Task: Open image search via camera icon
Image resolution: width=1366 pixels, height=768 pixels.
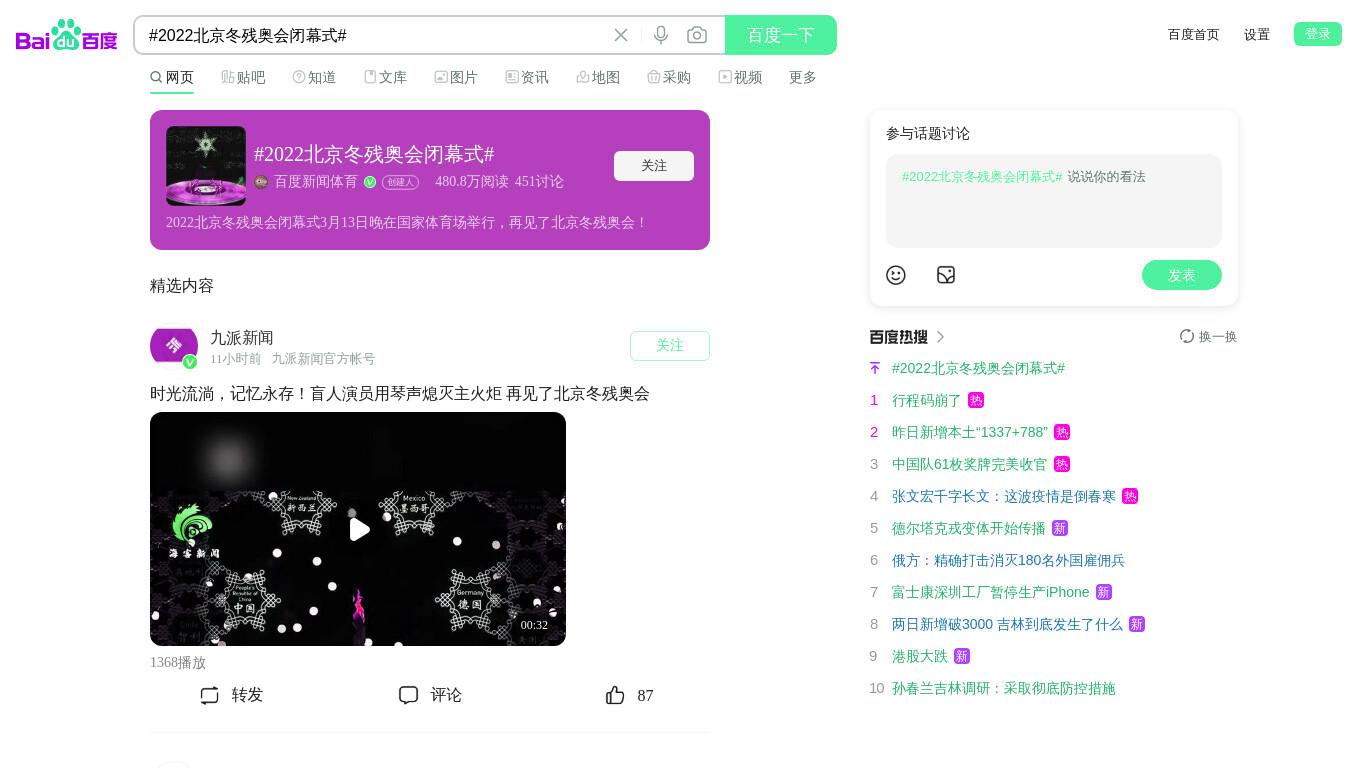Action: pyautogui.click(x=697, y=35)
